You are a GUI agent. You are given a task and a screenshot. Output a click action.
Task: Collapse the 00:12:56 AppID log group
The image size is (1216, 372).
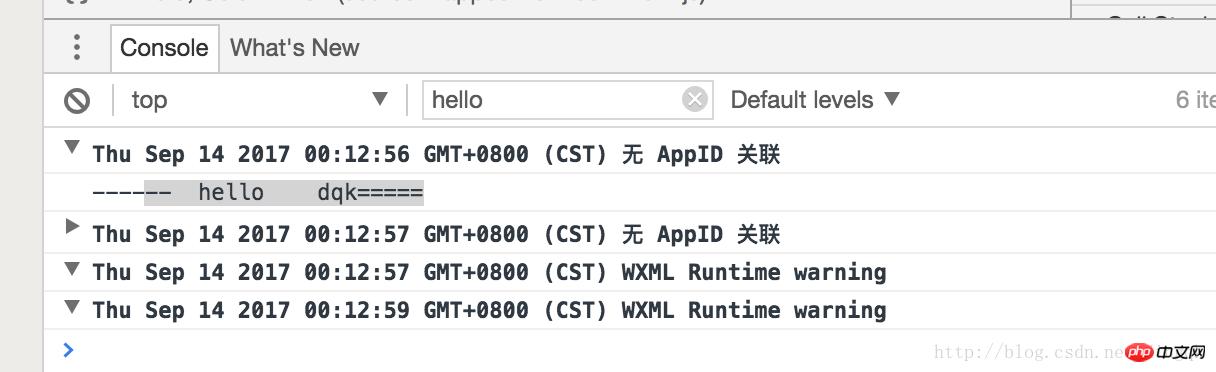point(71,148)
